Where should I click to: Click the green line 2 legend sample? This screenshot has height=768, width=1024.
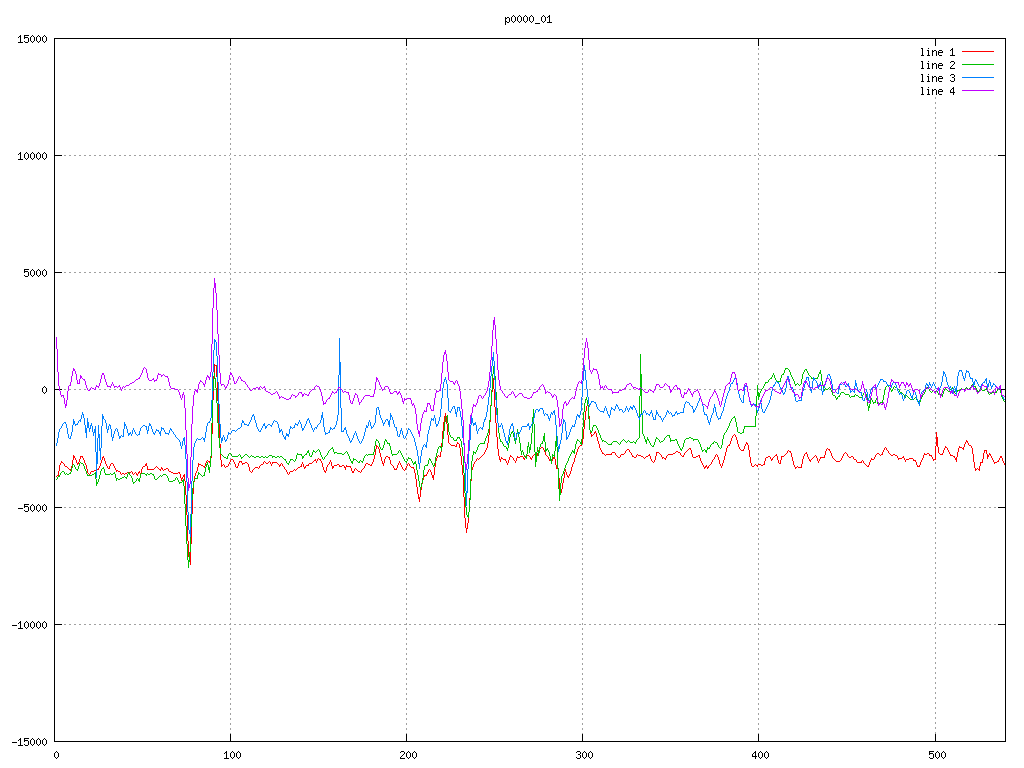pos(979,65)
